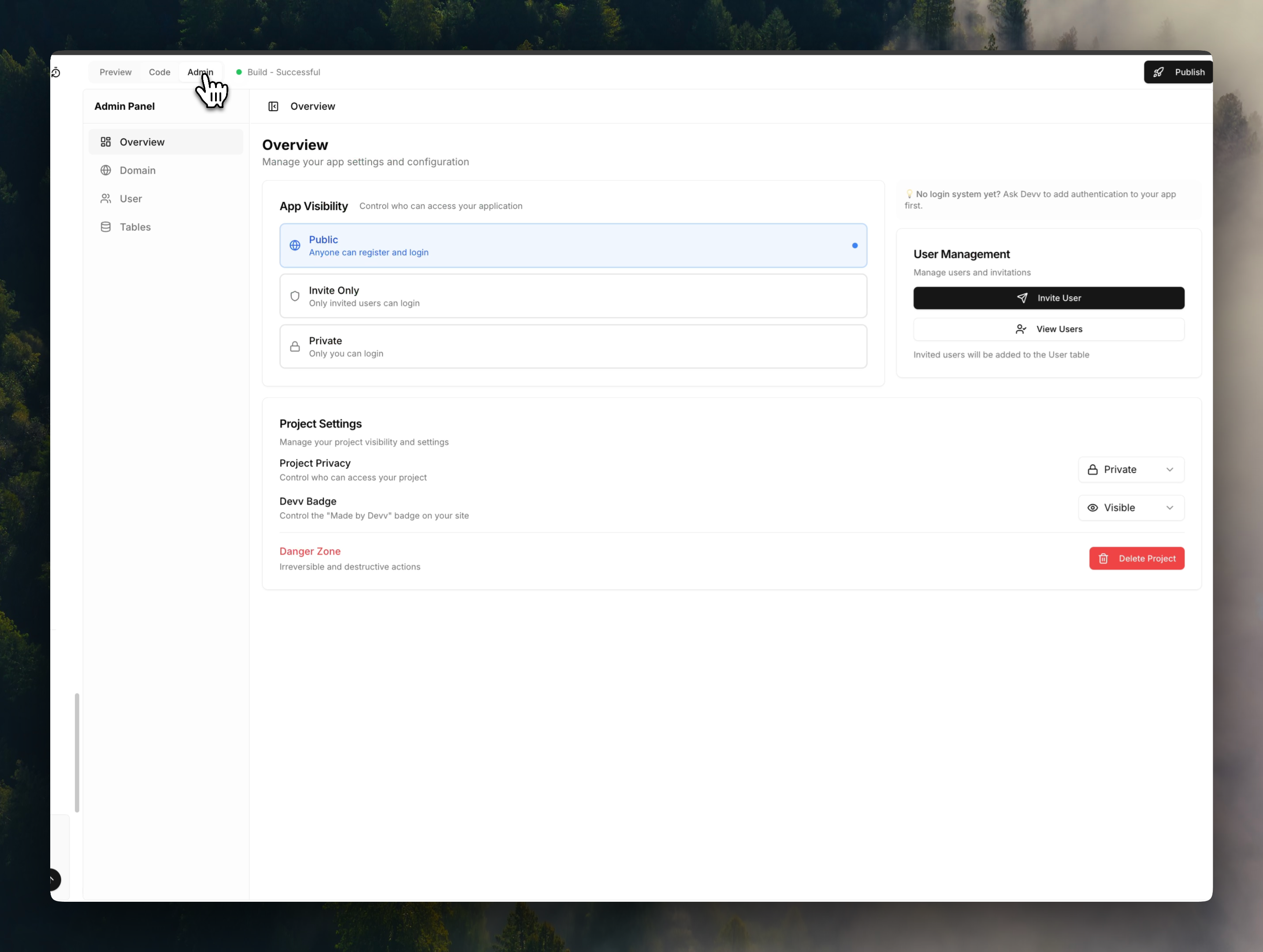Switch visibility to Invite Only
The height and width of the screenshot is (952, 1263).
click(573, 295)
